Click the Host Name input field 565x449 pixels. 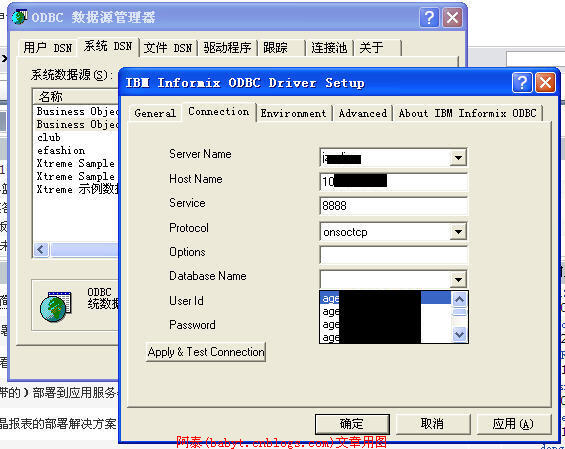tap(393, 181)
